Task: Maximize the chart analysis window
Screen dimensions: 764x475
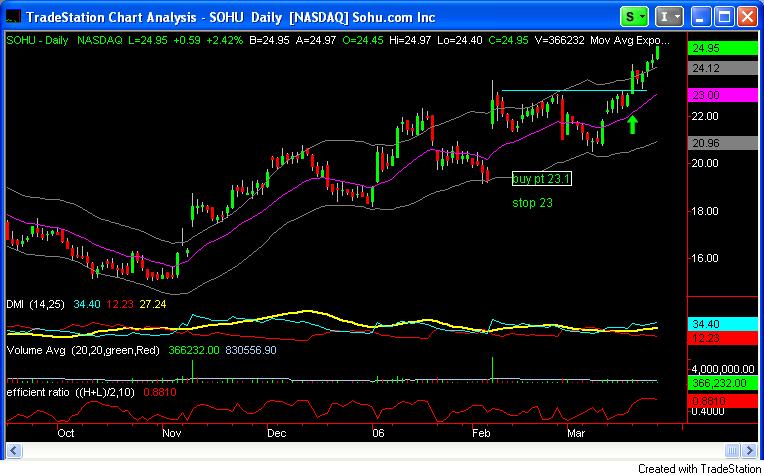Action: click(x=725, y=18)
